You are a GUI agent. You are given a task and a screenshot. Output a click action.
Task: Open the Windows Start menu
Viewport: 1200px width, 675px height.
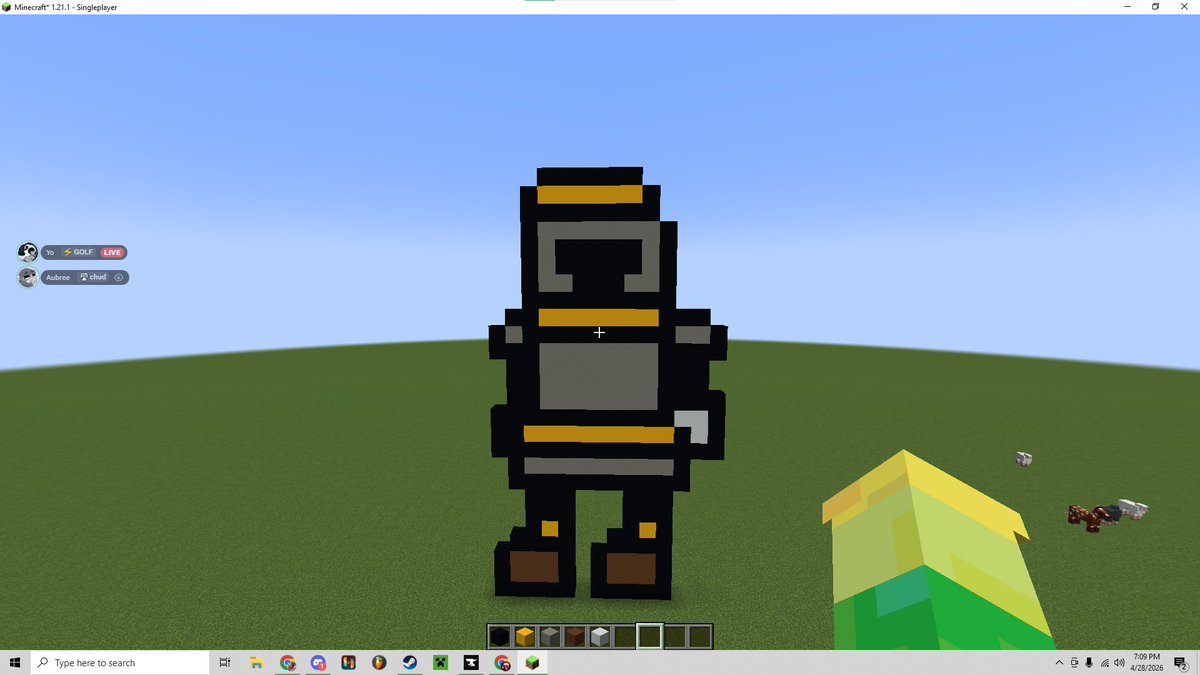tap(15, 662)
